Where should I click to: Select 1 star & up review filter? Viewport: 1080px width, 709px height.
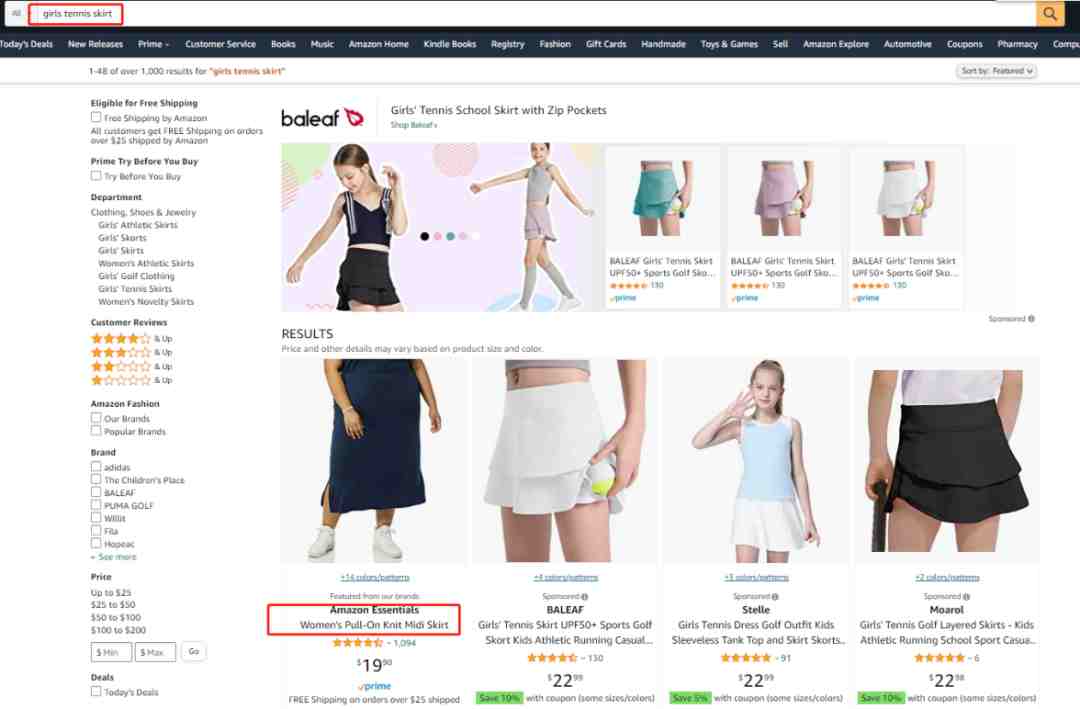(x=132, y=380)
